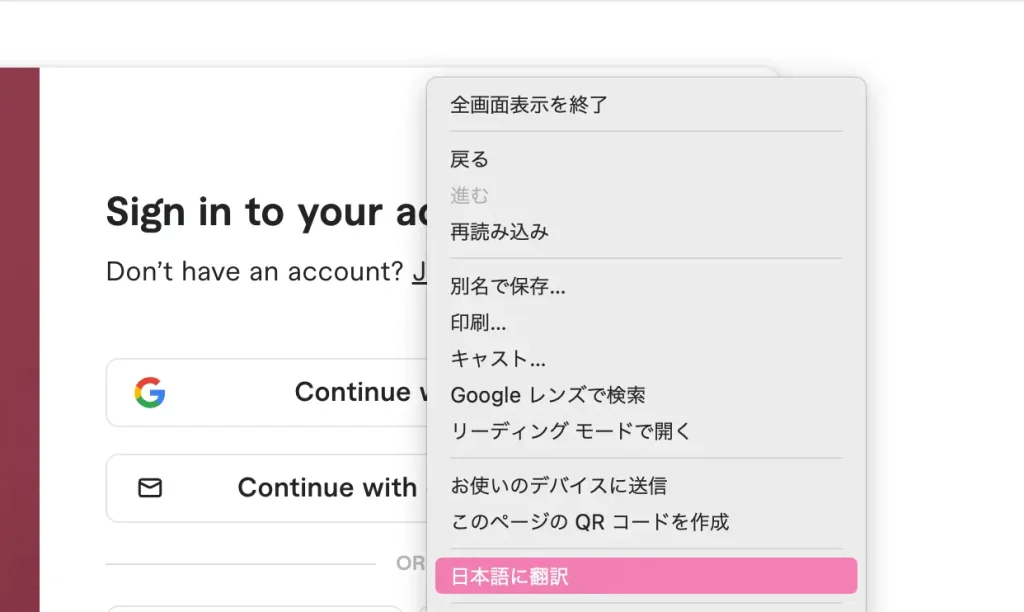This screenshot has height=612, width=1024.
Task: Open the page with リーディング モードで開く
Action: [570, 431]
